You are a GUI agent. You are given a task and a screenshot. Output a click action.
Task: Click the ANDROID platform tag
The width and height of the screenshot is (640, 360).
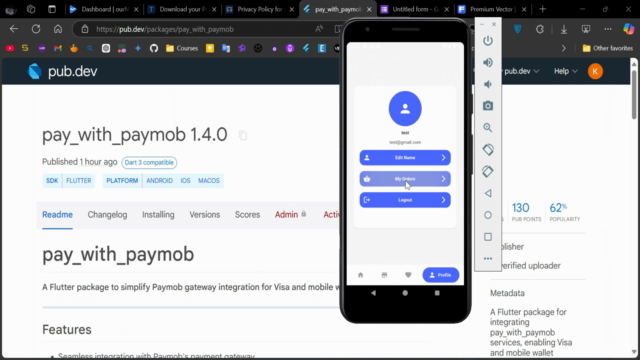[x=160, y=180]
